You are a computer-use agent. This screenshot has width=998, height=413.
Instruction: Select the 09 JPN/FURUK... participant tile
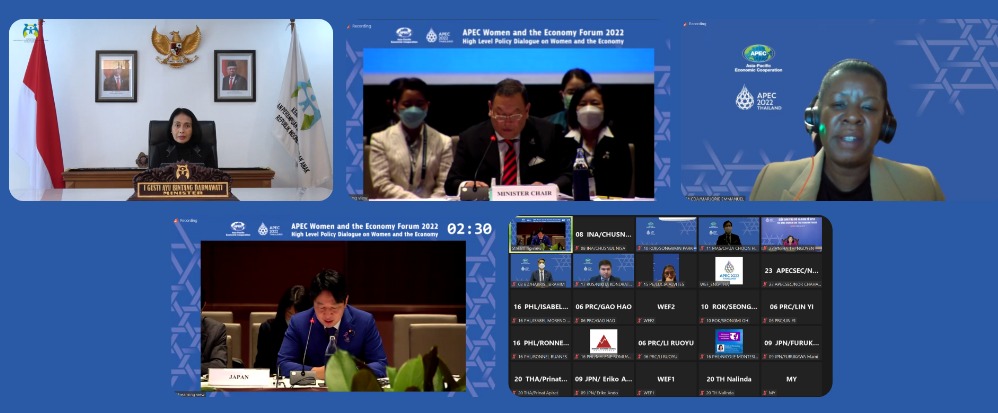(x=791, y=343)
